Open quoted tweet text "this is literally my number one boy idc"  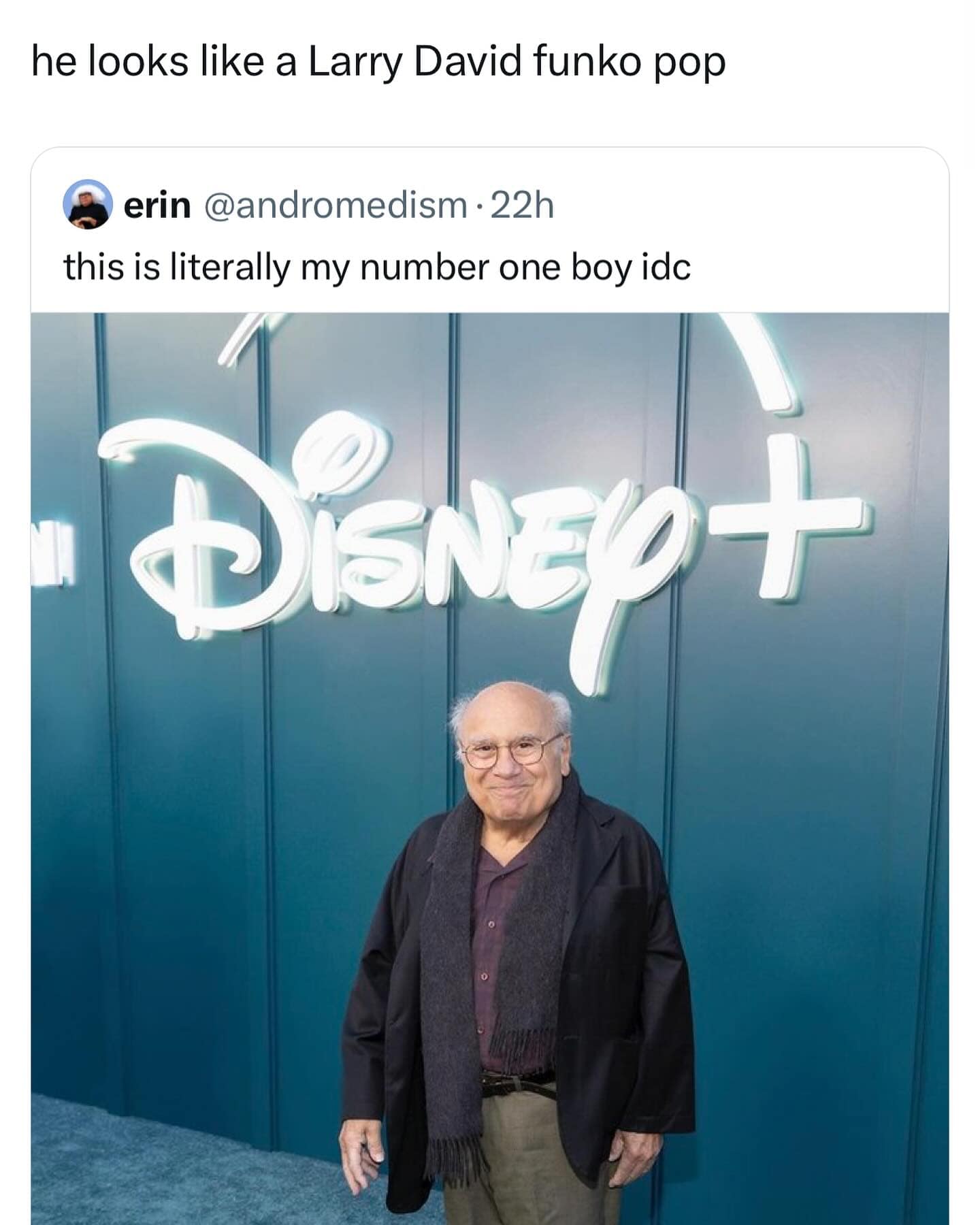tap(378, 267)
